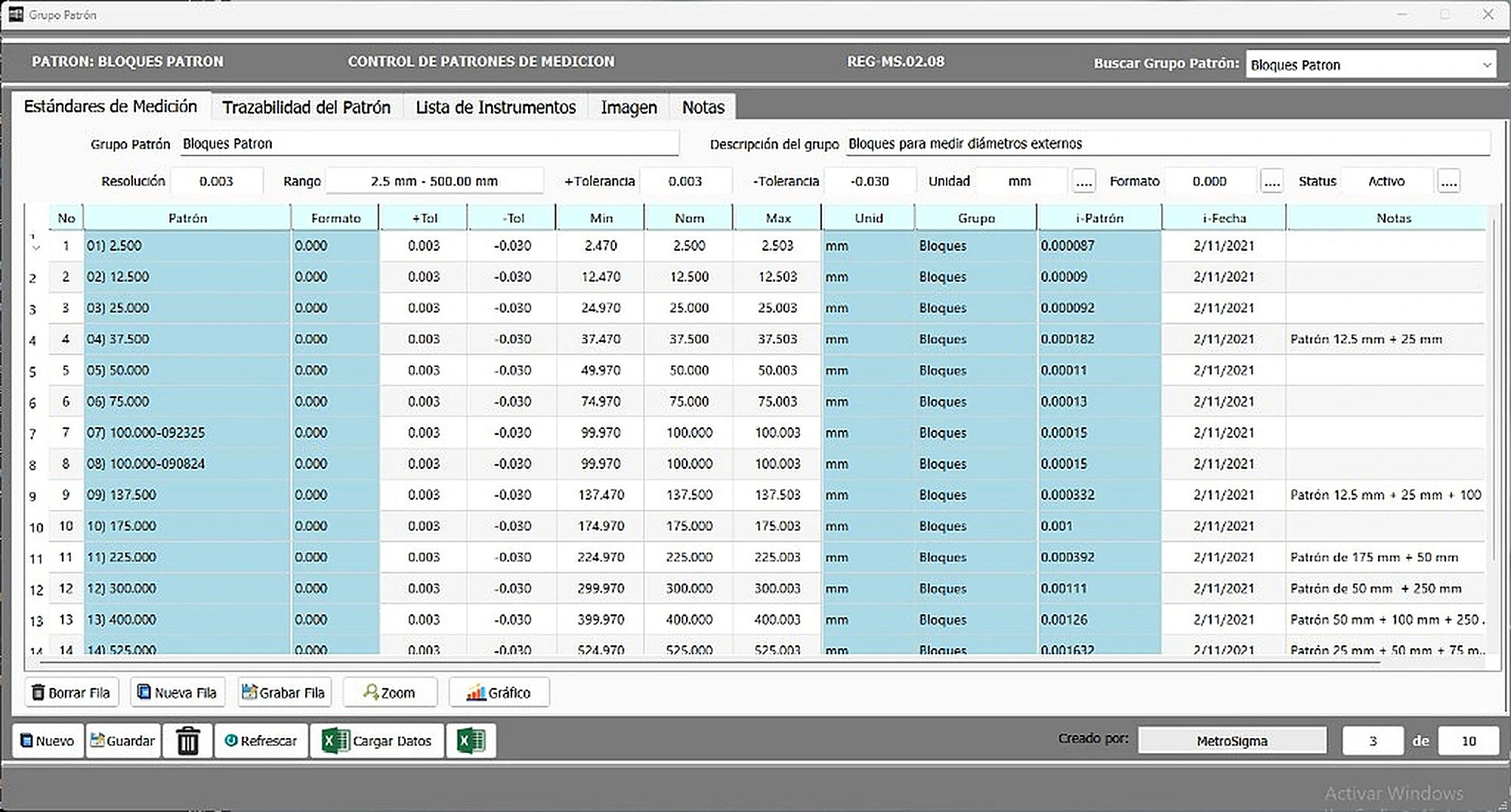Click the Status field showing Activo
The image size is (1511, 812).
(1386, 181)
